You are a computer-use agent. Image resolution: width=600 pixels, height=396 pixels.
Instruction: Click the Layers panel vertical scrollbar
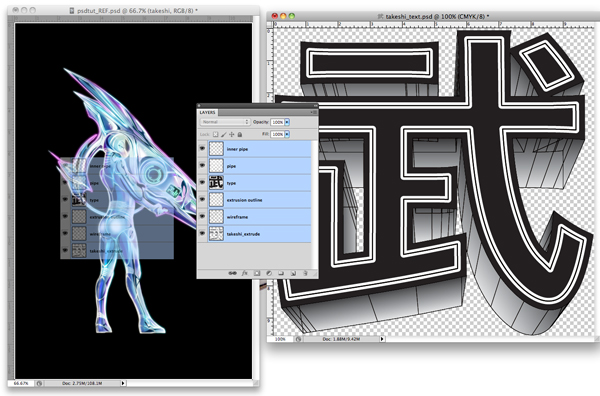tap(315, 205)
